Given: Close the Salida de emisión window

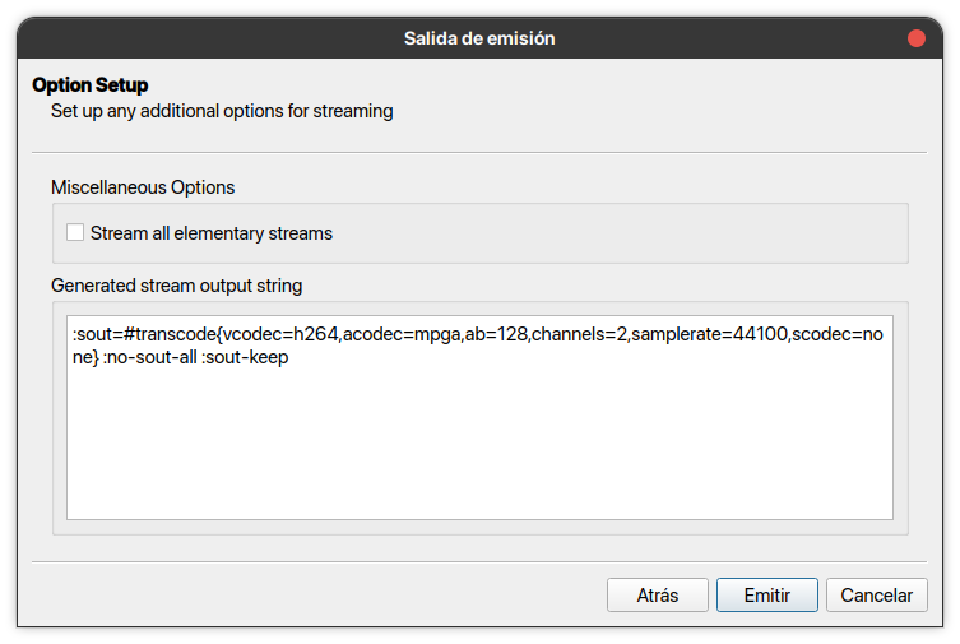Looking at the screenshot, I should [916, 39].
